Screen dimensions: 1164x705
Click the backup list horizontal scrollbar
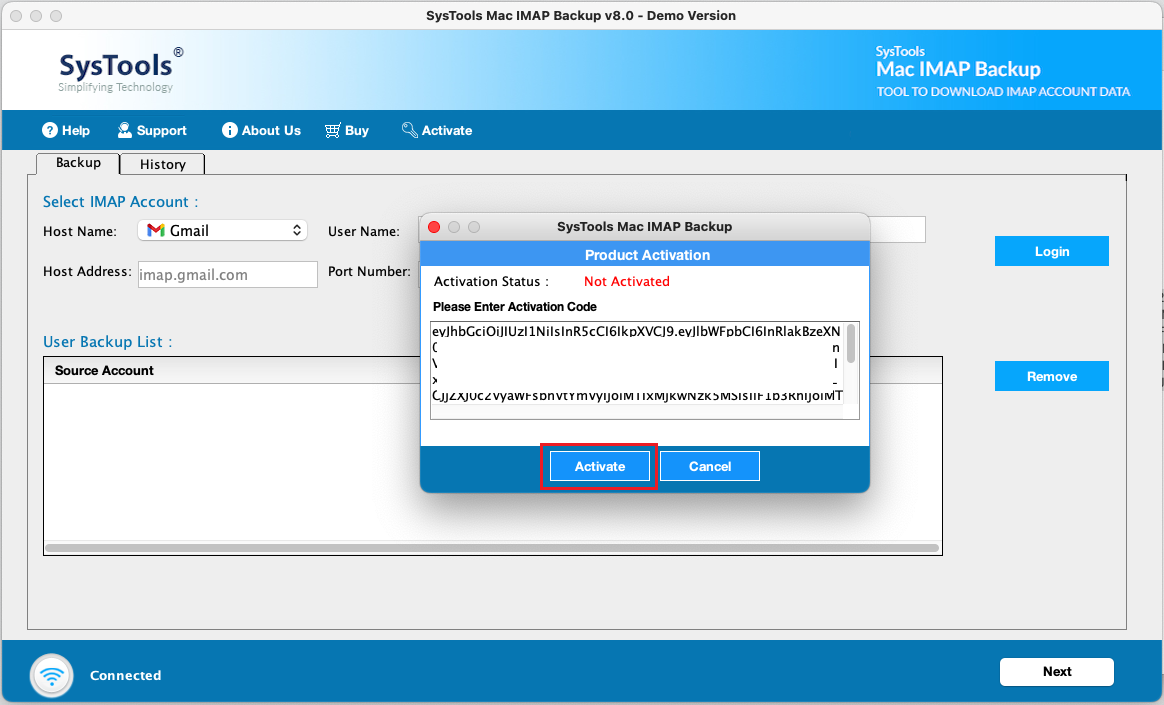tap(492, 548)
